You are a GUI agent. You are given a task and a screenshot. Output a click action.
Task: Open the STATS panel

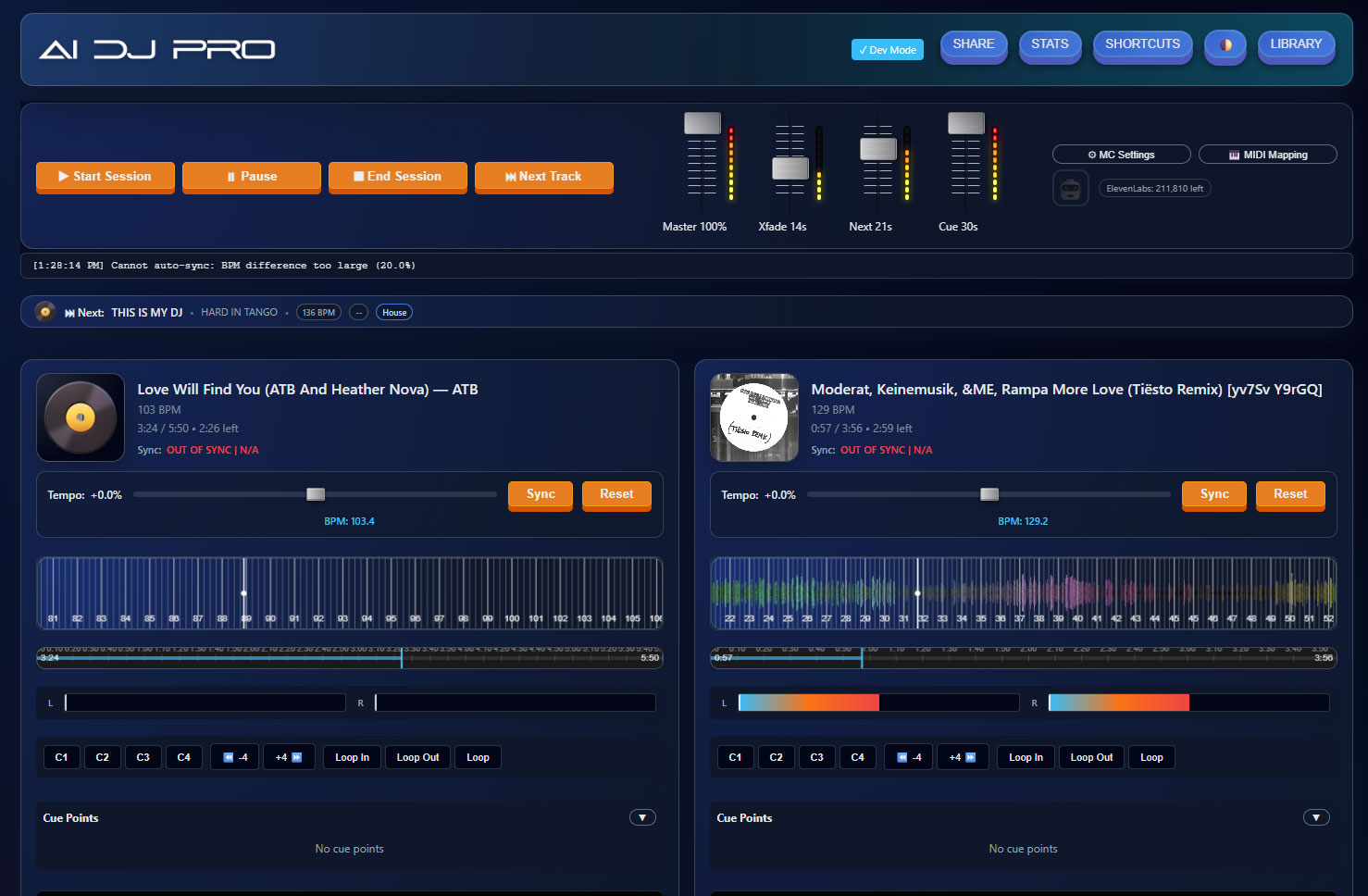pyautogui.click(x=1050, y=45)
